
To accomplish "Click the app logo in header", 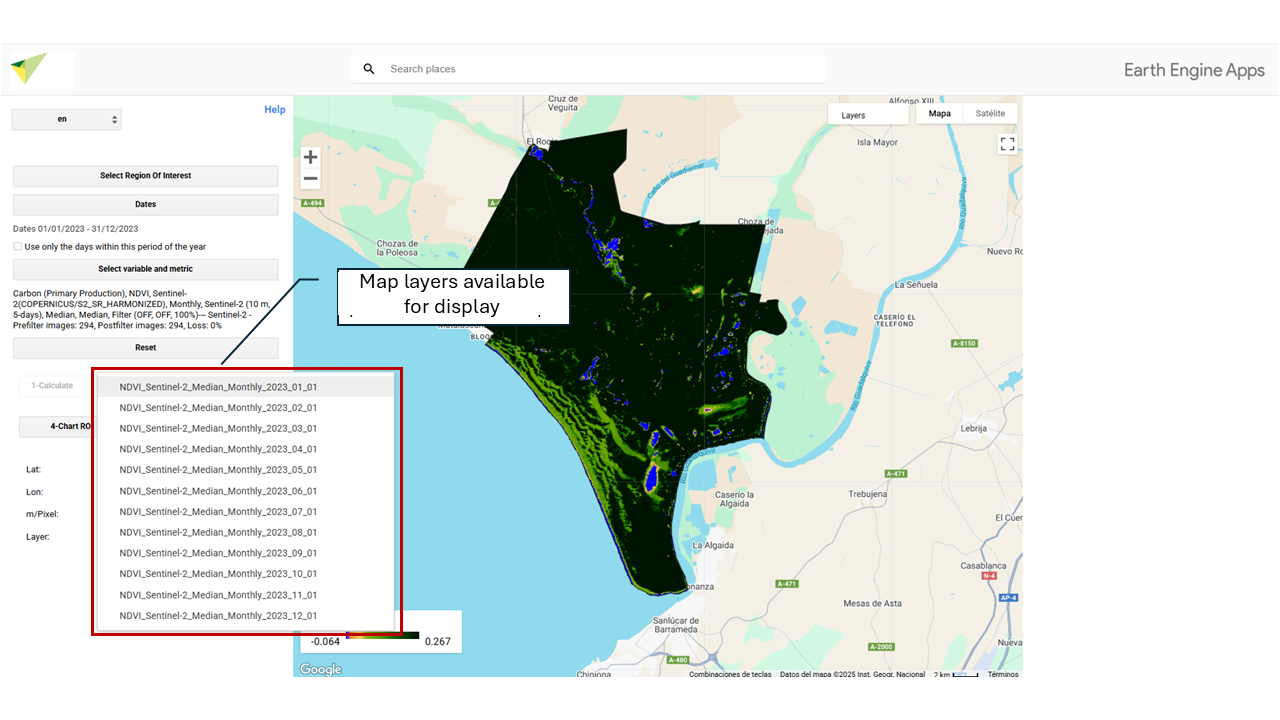I will 29,69.
